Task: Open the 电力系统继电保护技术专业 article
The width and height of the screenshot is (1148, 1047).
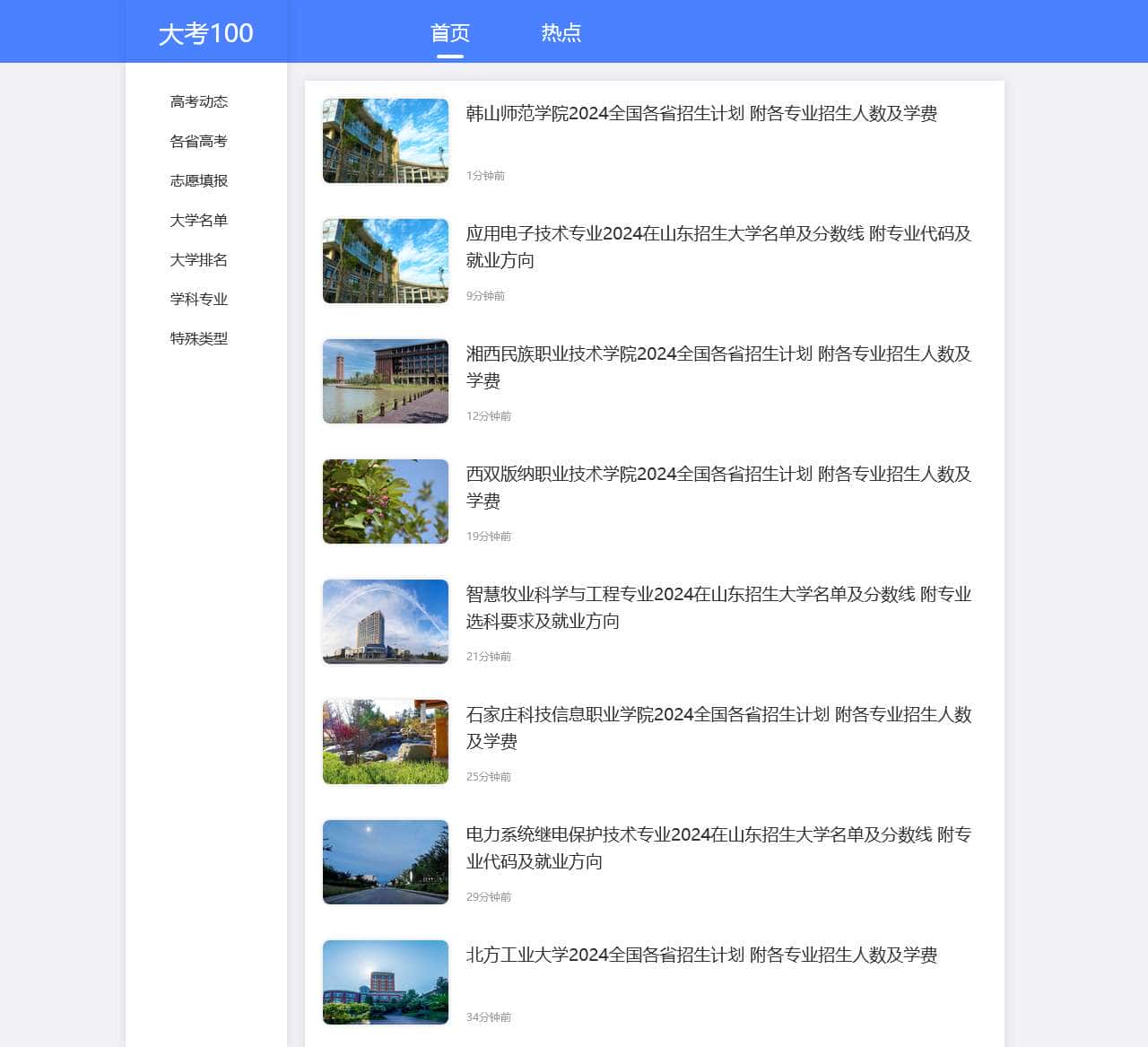Action: pos(716,849)
